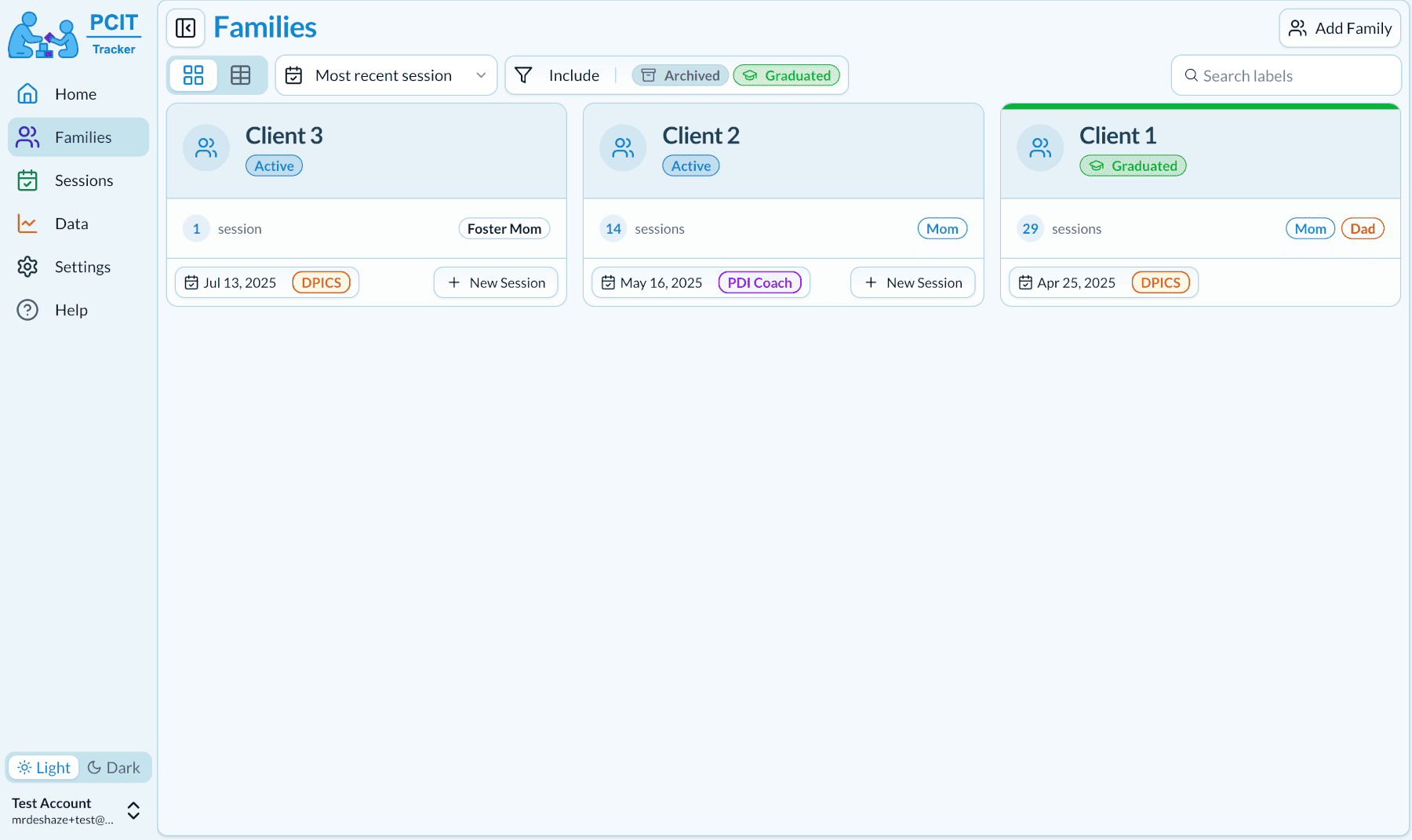The image size is (1412, 840).
Task: Click Client 2 family avatar icon
Action: coord(623,148)
